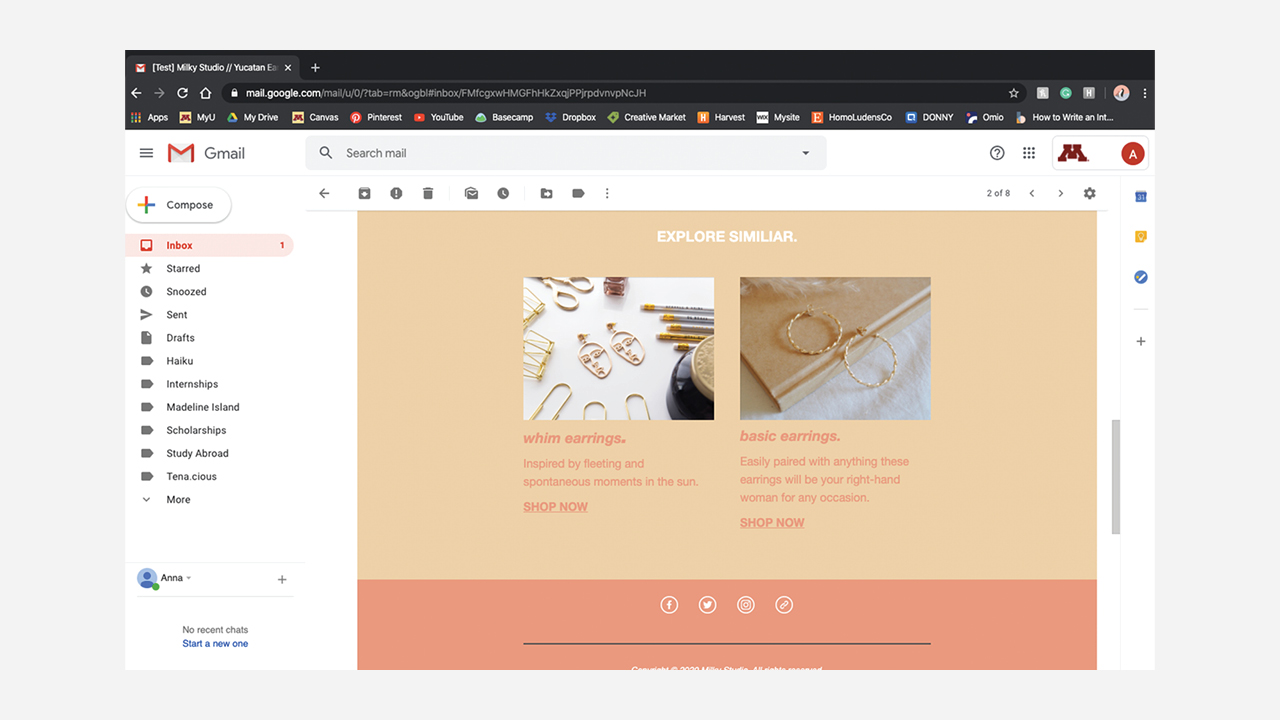The image size is (1280, 720).
Task: Click SHOP NOW under basic earrings
Action: click(x=772, y=523)
